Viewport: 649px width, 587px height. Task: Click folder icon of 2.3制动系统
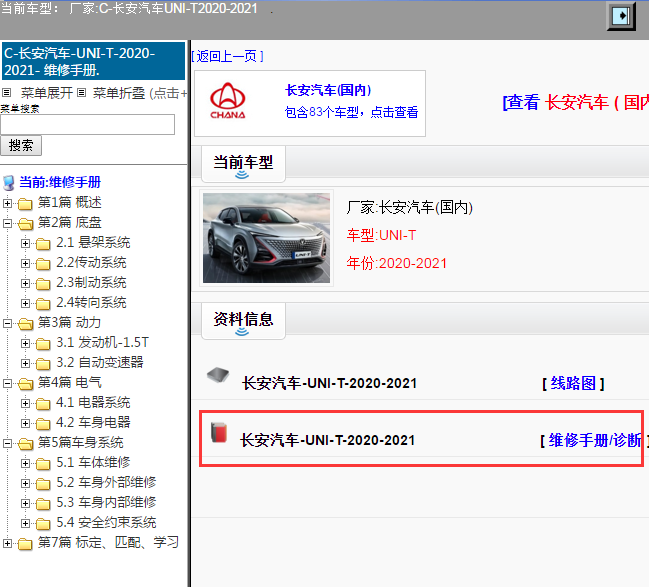tap(43, 284)
